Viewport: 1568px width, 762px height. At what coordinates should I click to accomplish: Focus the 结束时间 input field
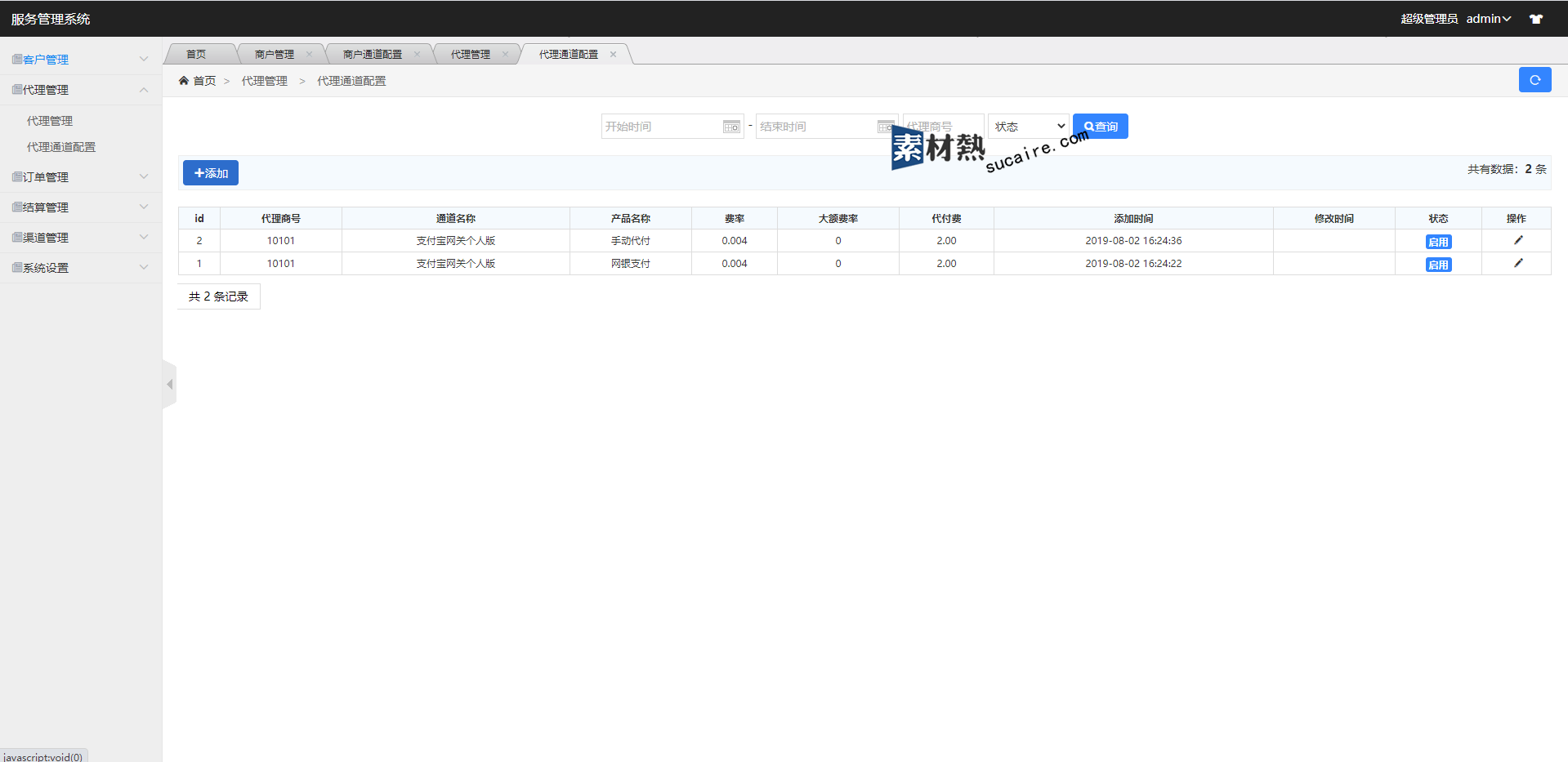825,127
